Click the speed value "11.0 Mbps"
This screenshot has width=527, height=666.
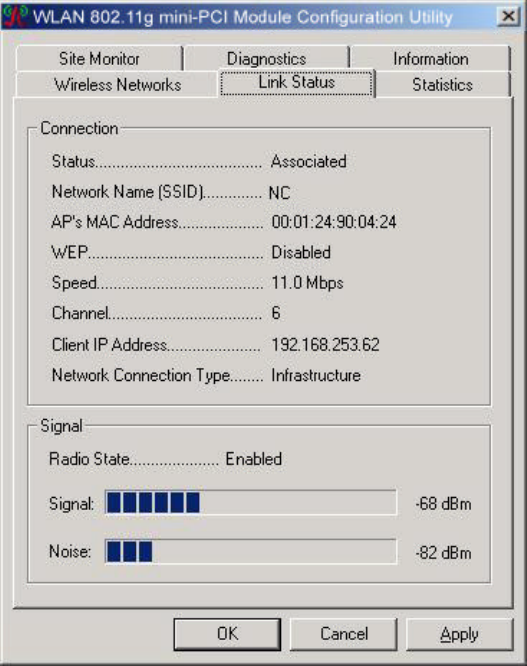(x=307, y=283)
